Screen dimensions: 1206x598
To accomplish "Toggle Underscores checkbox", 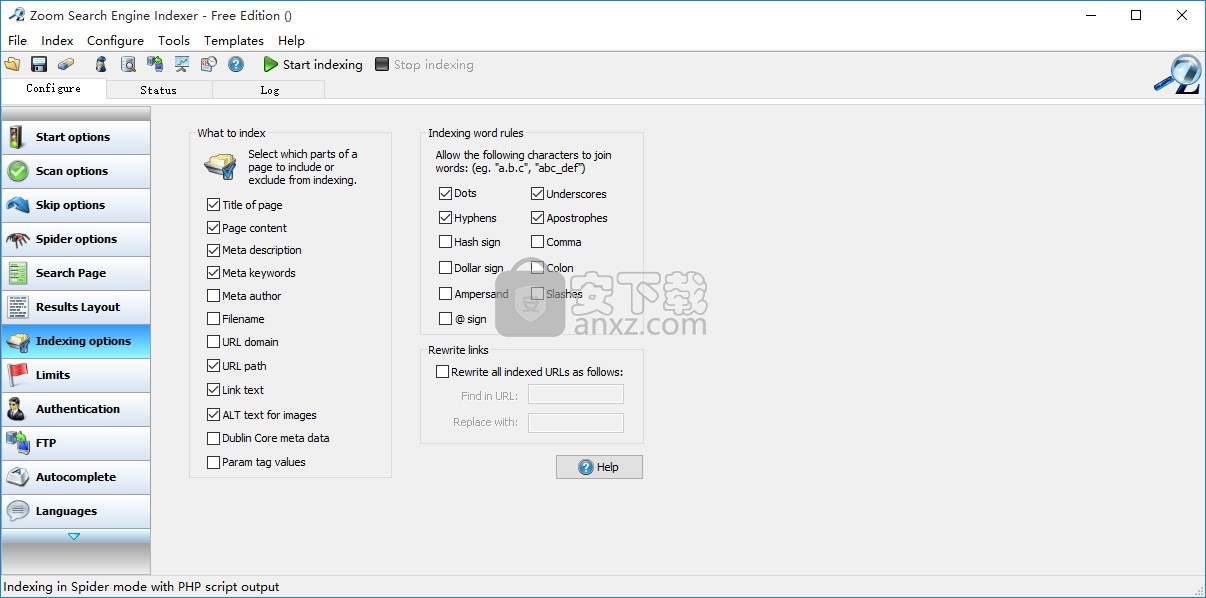I will (x=537, y=193).
